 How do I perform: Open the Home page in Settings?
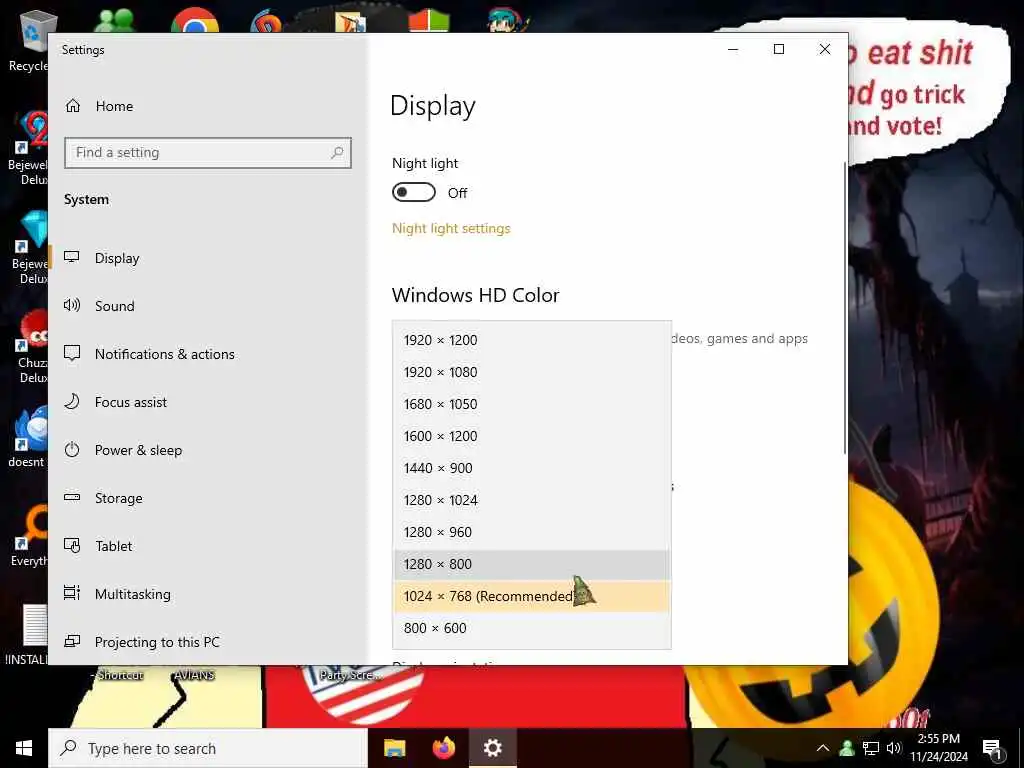99,106
